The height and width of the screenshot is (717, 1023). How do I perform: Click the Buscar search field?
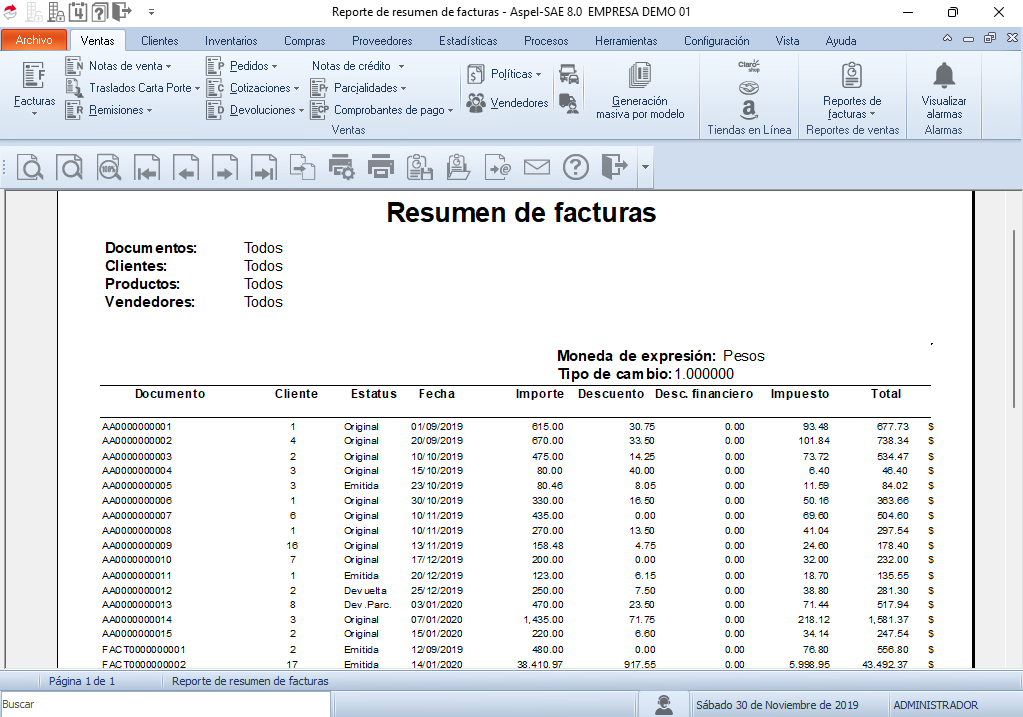[x=165, y=705]
